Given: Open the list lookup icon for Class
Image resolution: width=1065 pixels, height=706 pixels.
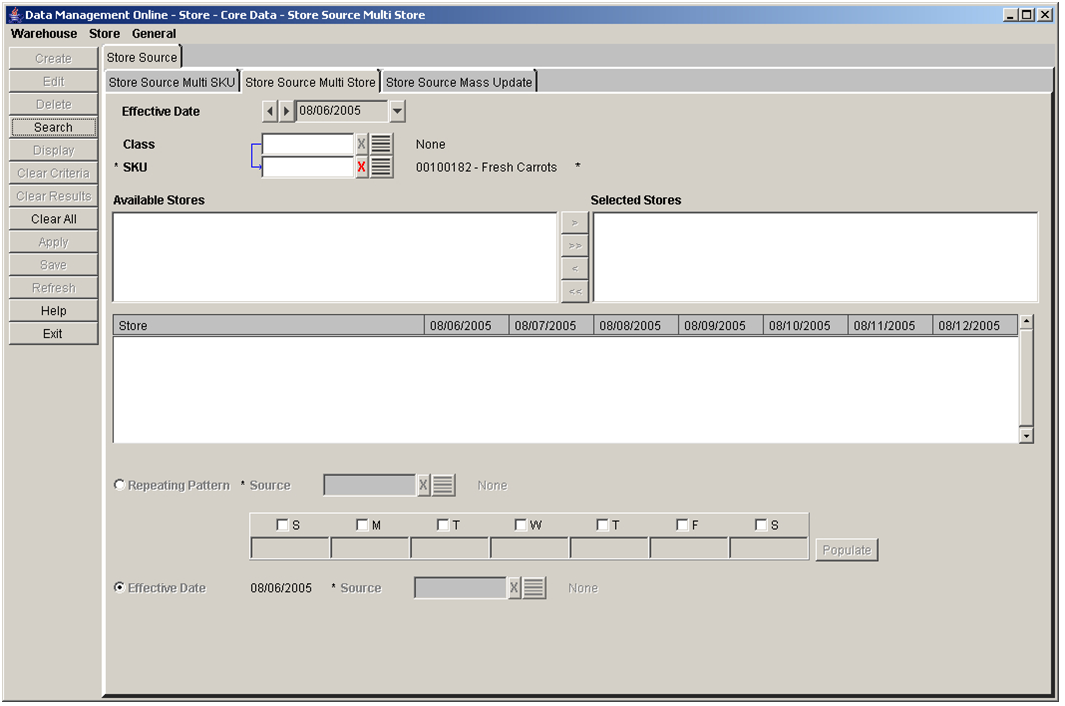Looking at the screenshot, I should click(381, 144).
